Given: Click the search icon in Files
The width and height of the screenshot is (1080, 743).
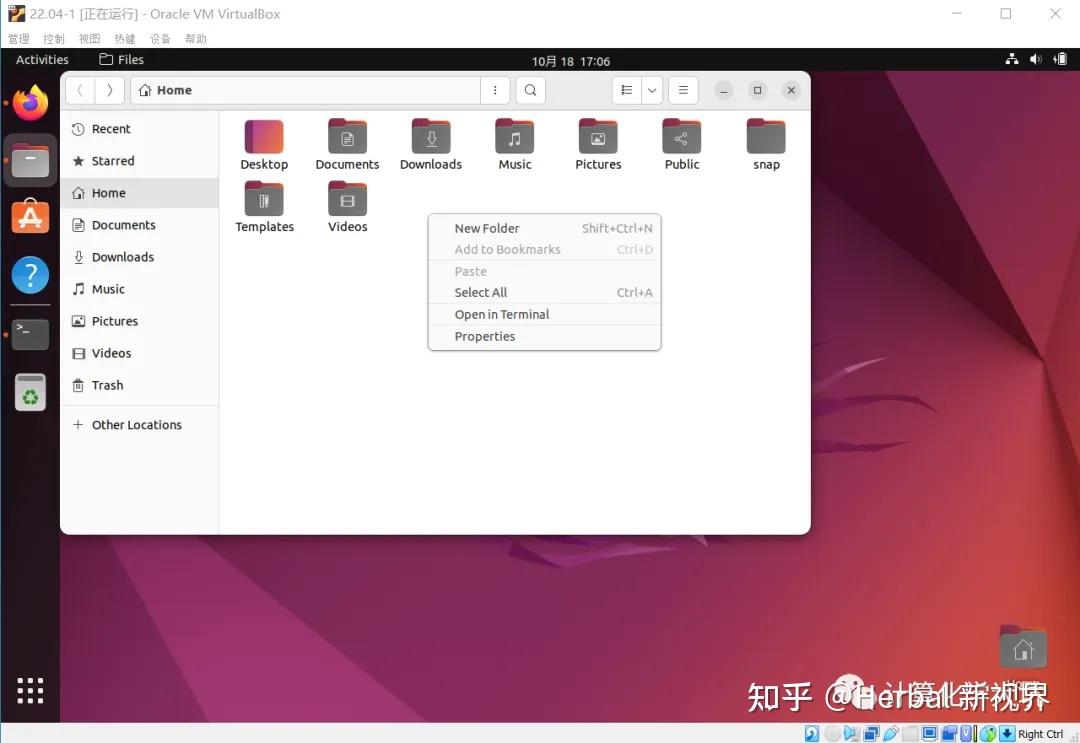Looking at the screenshot, I should (x=530, y=90).
